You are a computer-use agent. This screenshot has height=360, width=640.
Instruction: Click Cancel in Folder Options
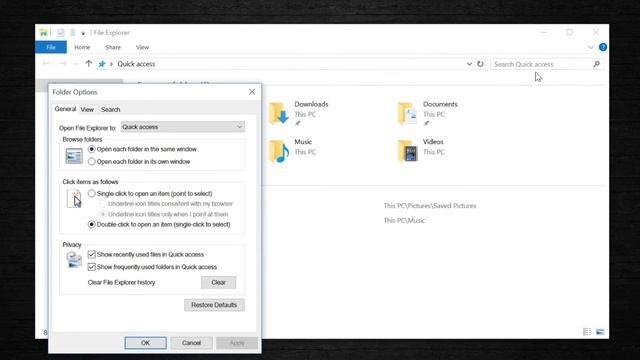[x=191, y=343]
